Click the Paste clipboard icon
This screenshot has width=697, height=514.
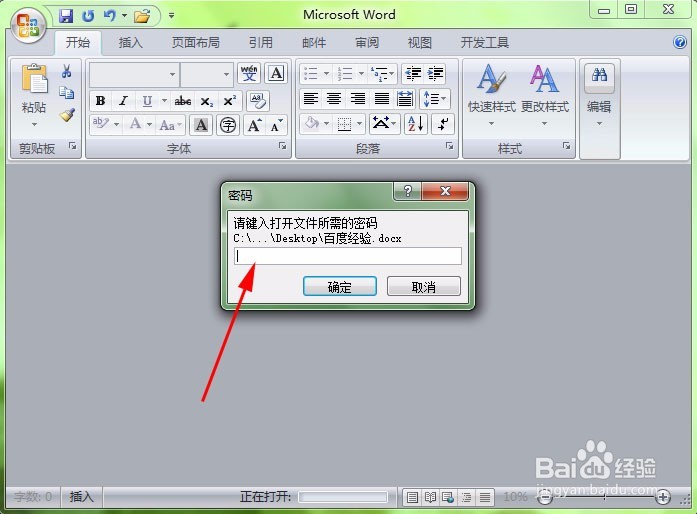pos(34,79)
